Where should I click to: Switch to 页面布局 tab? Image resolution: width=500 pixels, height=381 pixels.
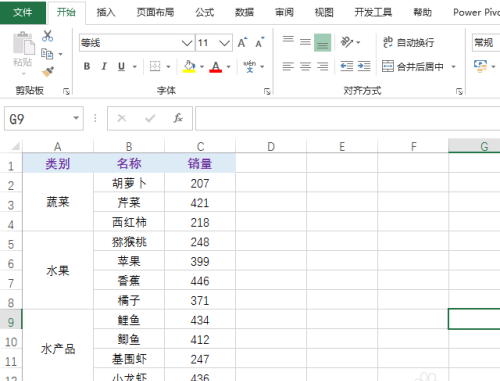(155, 12)
